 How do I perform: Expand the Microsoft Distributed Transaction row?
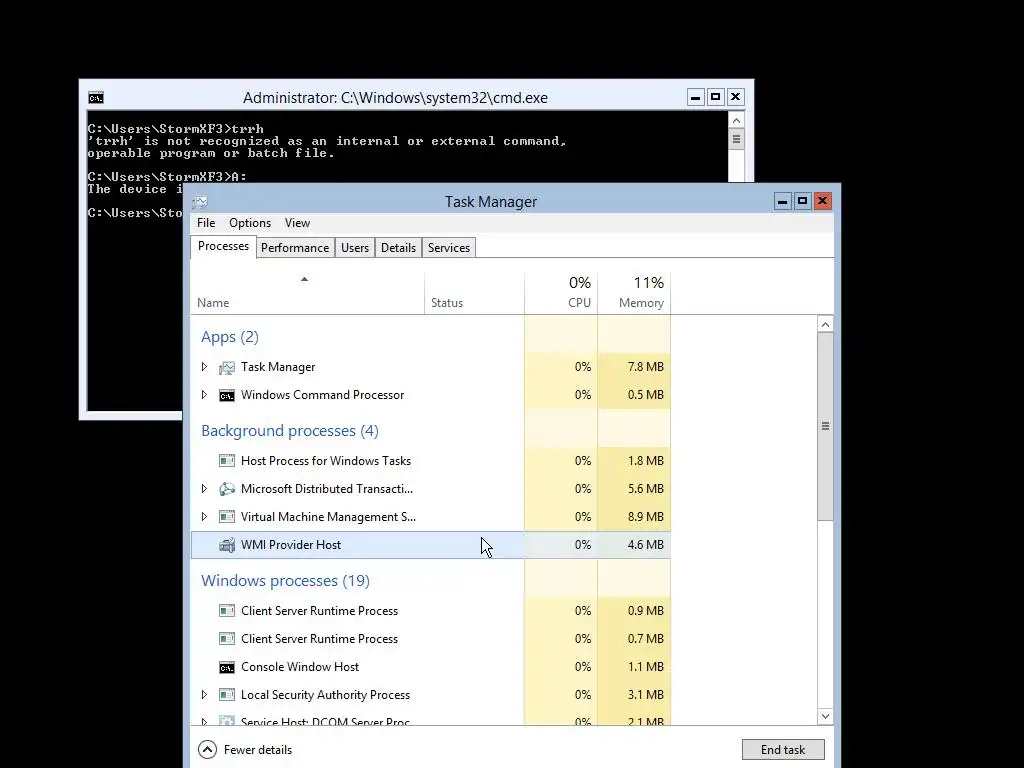point(204,489)
